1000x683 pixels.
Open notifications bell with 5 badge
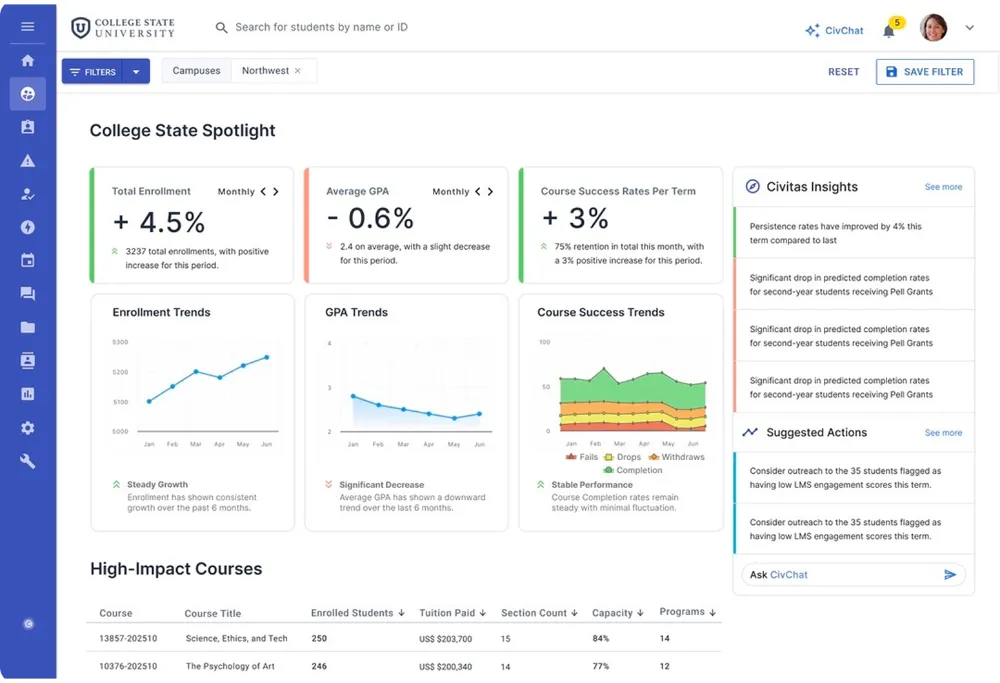coord(890,29)
